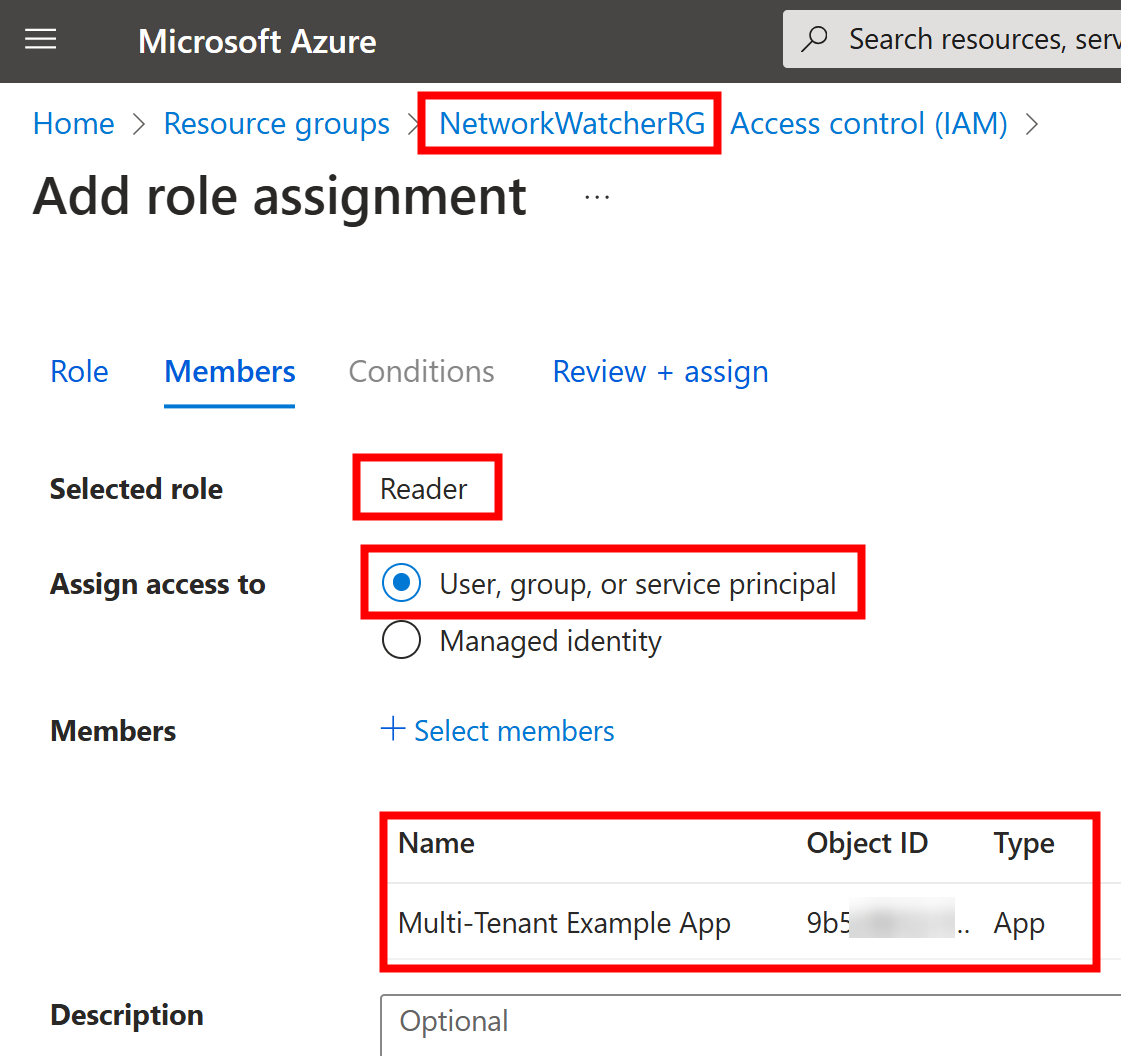Click the Assign access to label

coord(157,584)
